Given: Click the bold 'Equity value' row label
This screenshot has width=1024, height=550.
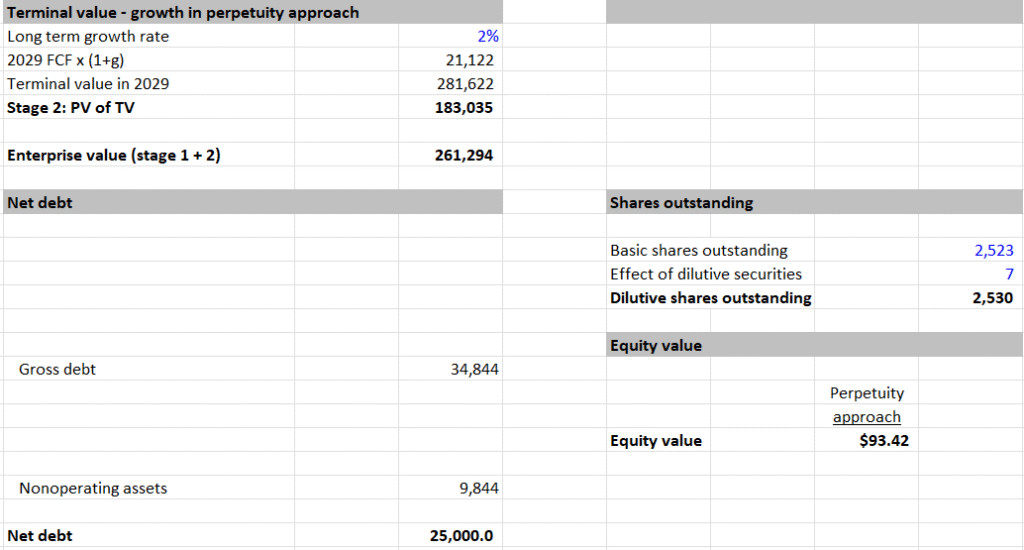Looking at the screenshot, I should pyautogui.click(x=656, y=441).
